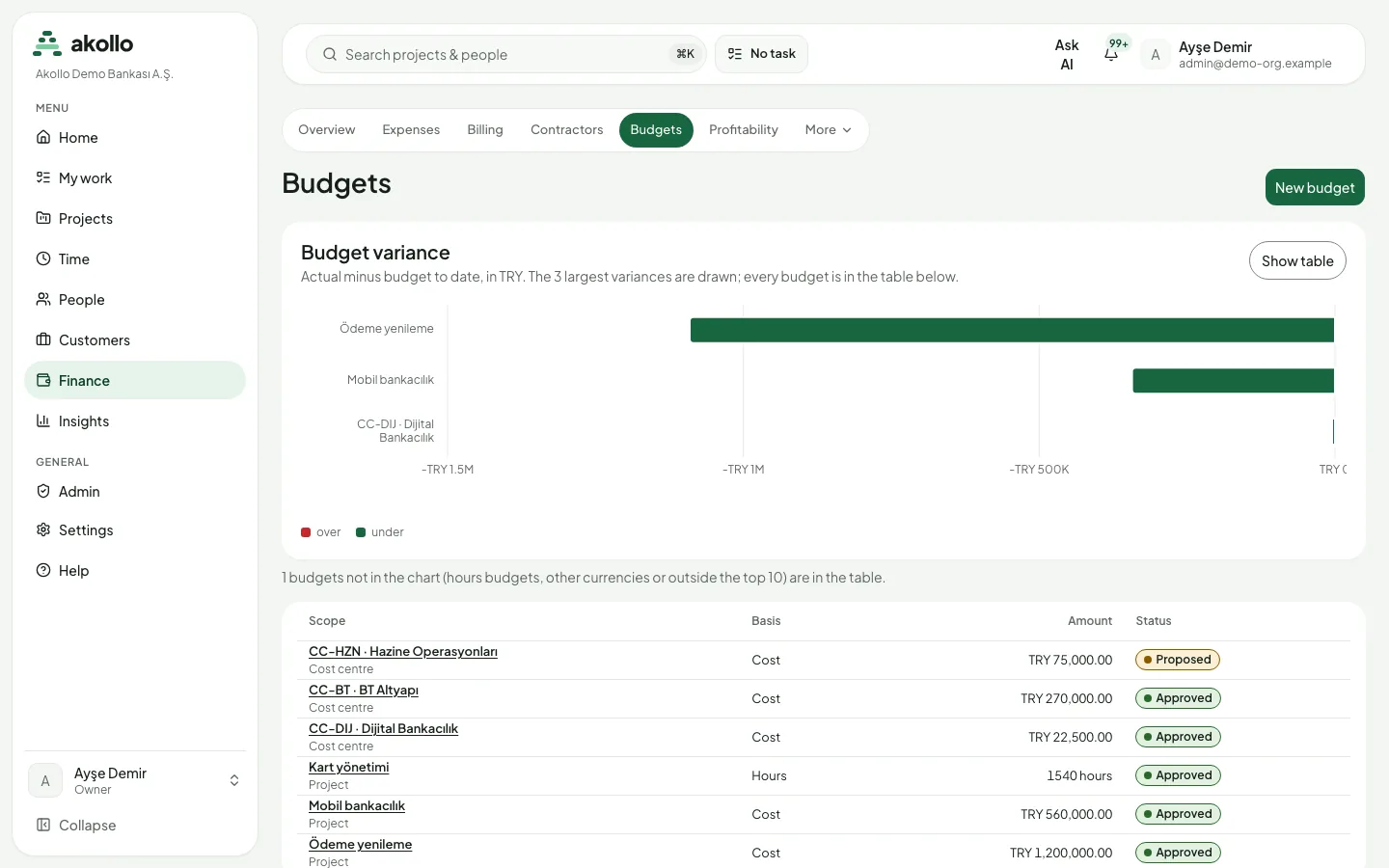Image resolution: width=1389 pixels, height=868 pixels.
Task: Open CC-BT · BT Altyapı budget link
Action: pos(364,691)
